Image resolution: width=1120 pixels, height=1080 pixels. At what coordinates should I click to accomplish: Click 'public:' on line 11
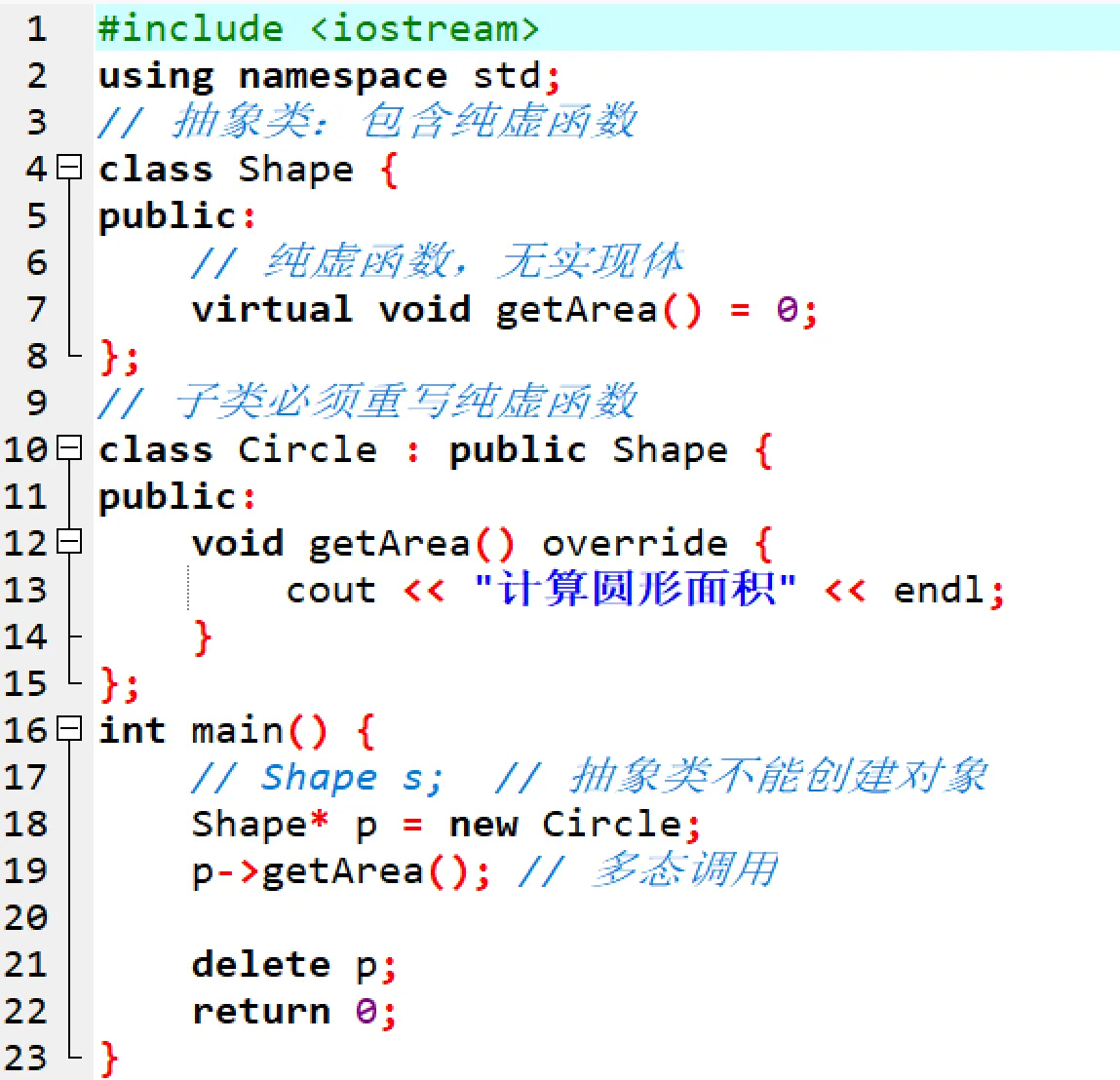[x=176, y=497]
